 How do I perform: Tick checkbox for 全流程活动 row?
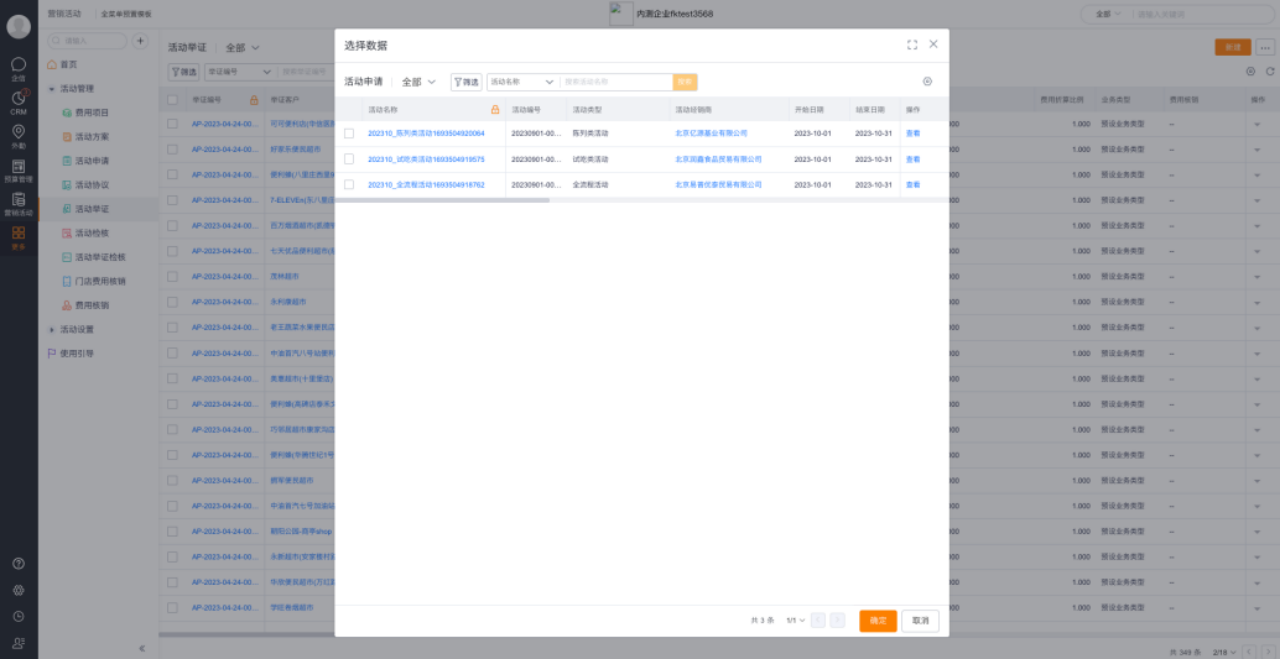pyautogui.click(x=349, y=185)
